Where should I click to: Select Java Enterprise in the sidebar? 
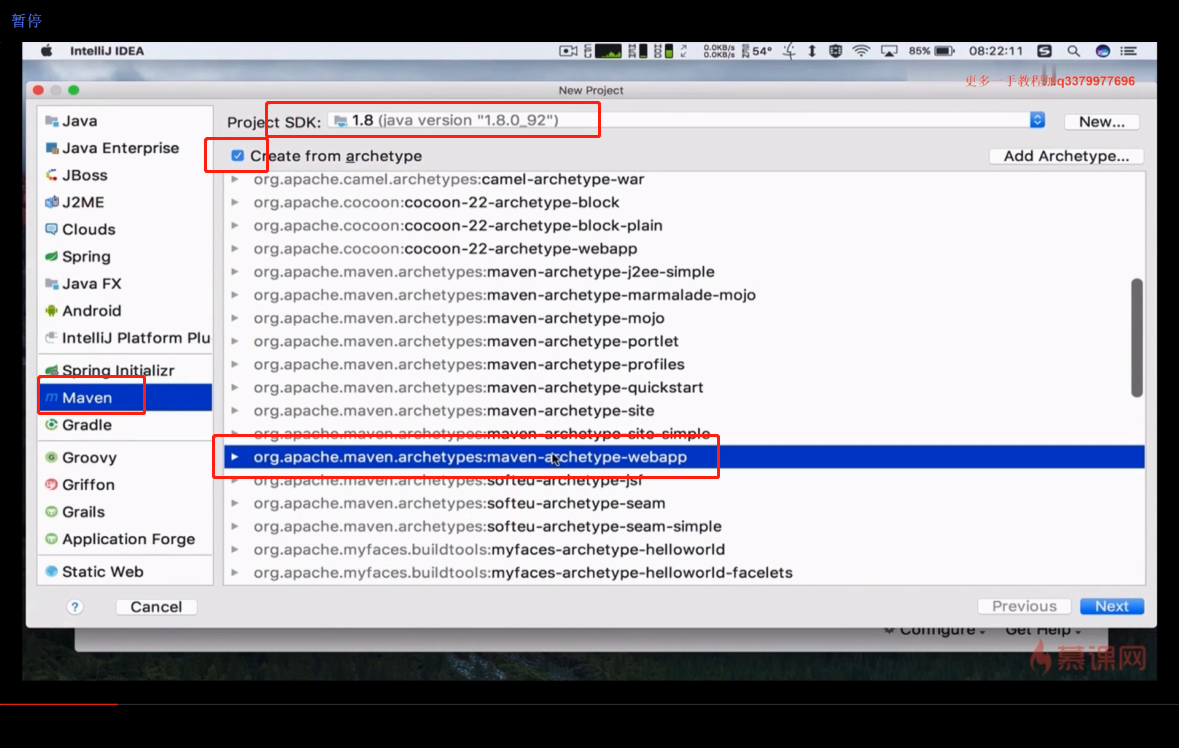[x=113, y=148]
